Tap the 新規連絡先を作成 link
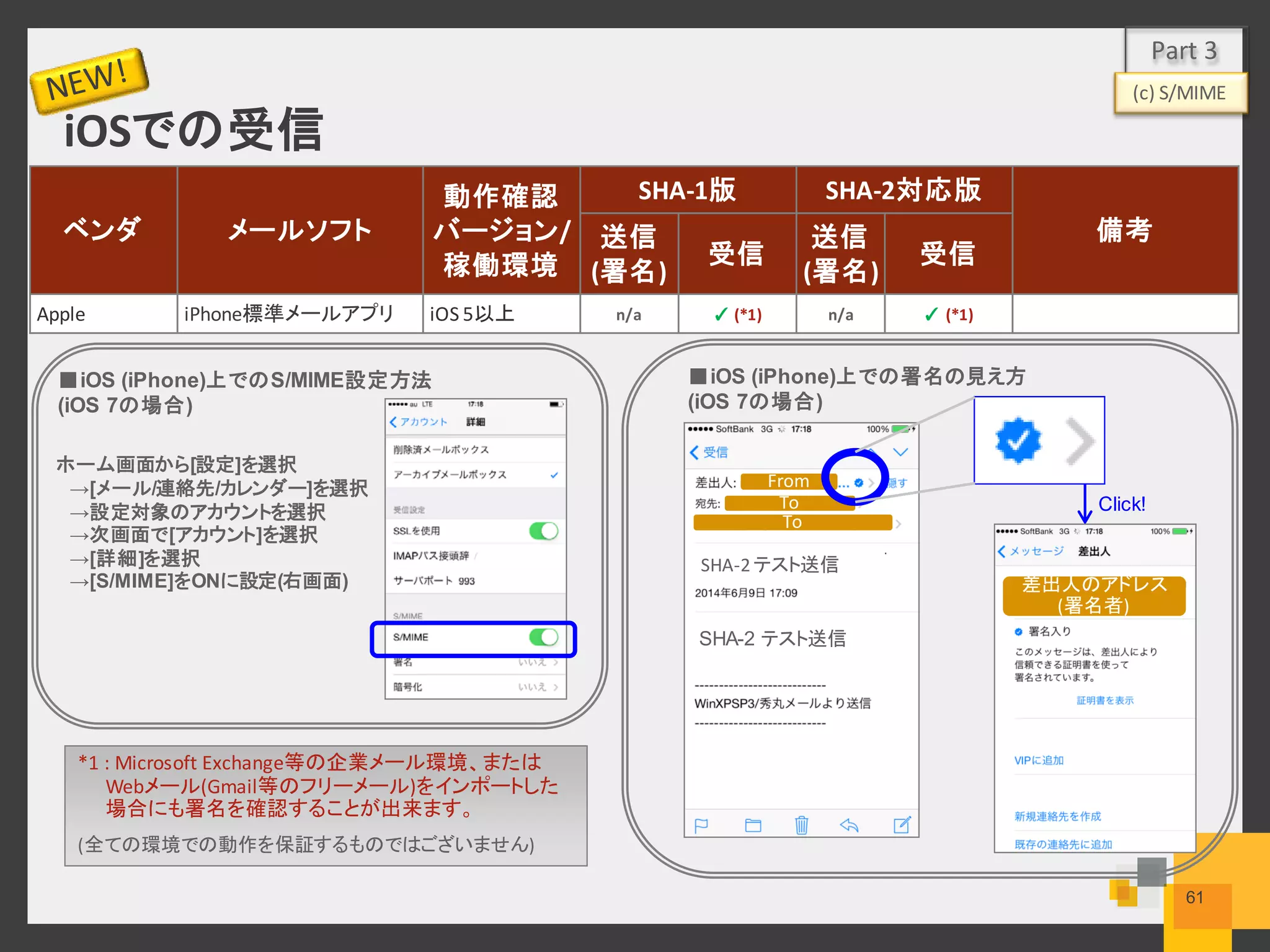 tap(1058, 816)
